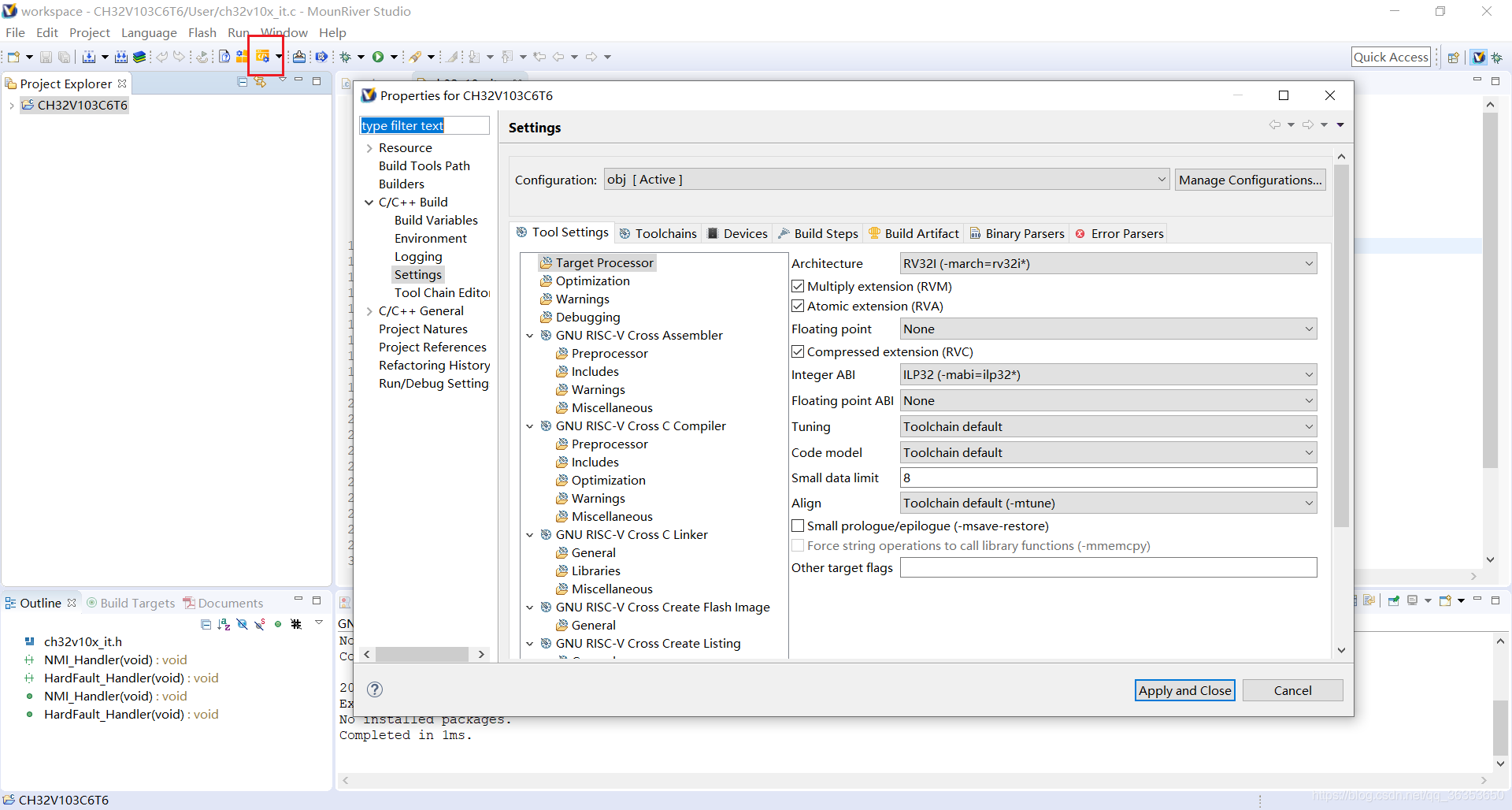Enable Small prologue/epilogue (-msave-restore)
Image resolution: width=1512 pixels, height=810 pixels.
(x=798, y=526)
